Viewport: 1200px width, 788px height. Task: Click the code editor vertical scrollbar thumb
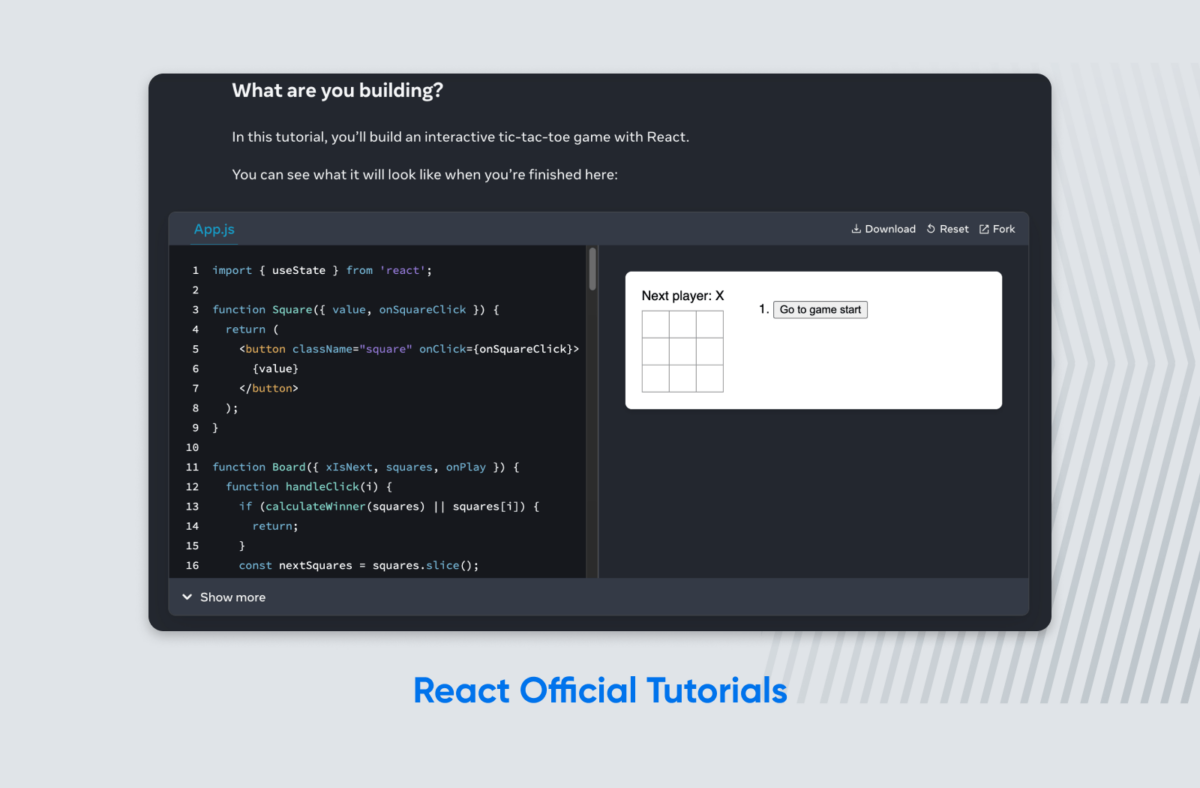592,269
